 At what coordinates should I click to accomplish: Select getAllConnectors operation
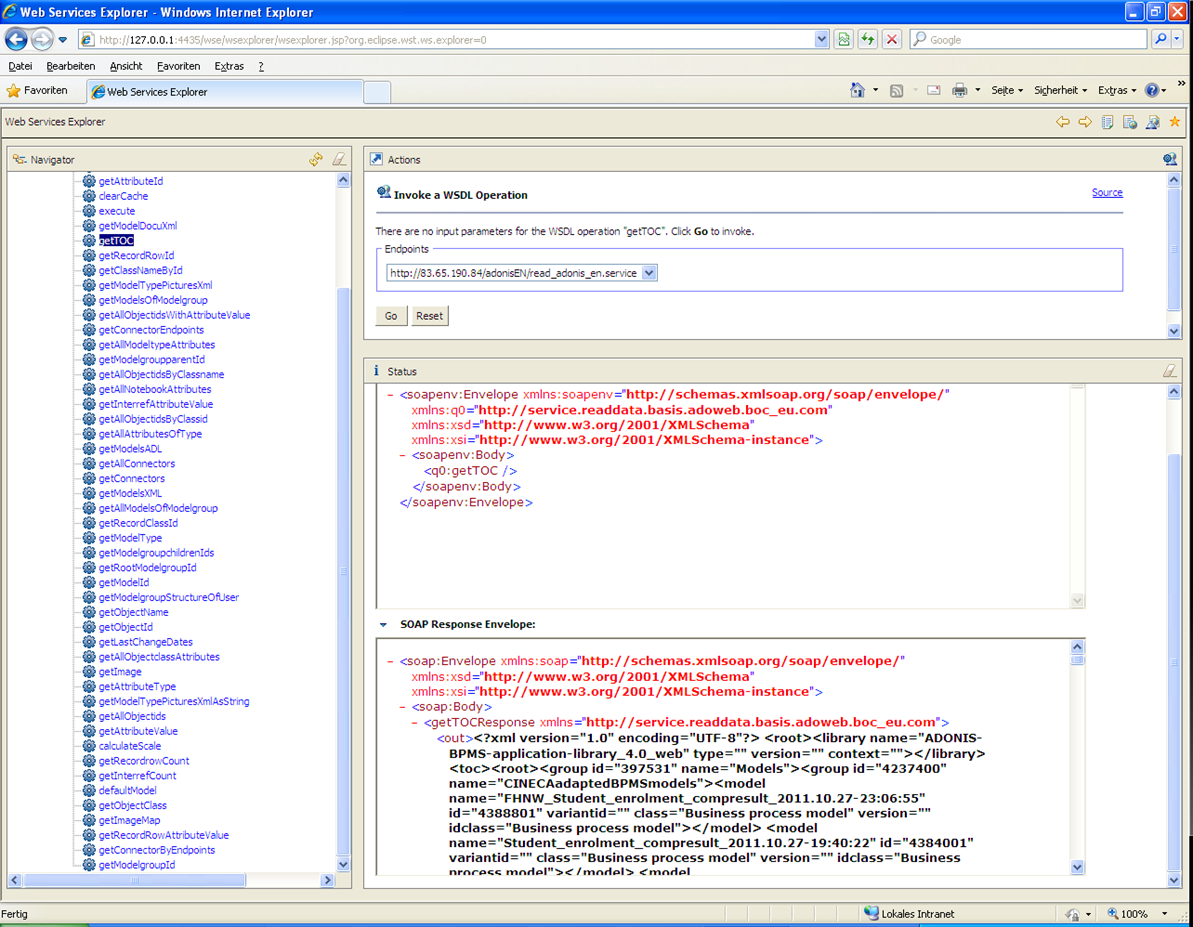(x=137, y=464)
